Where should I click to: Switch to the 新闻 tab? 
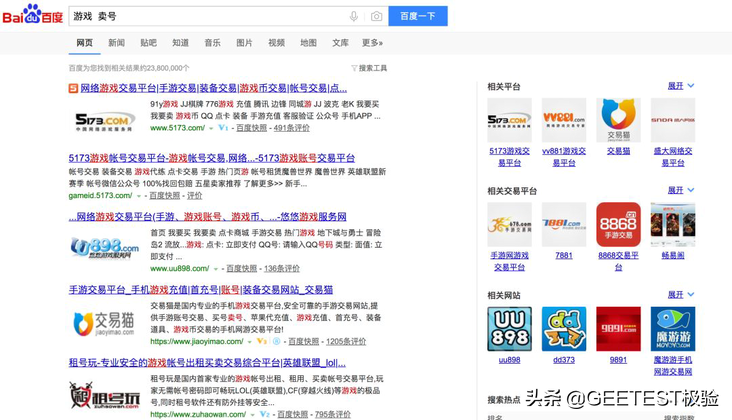coord(116,43)
